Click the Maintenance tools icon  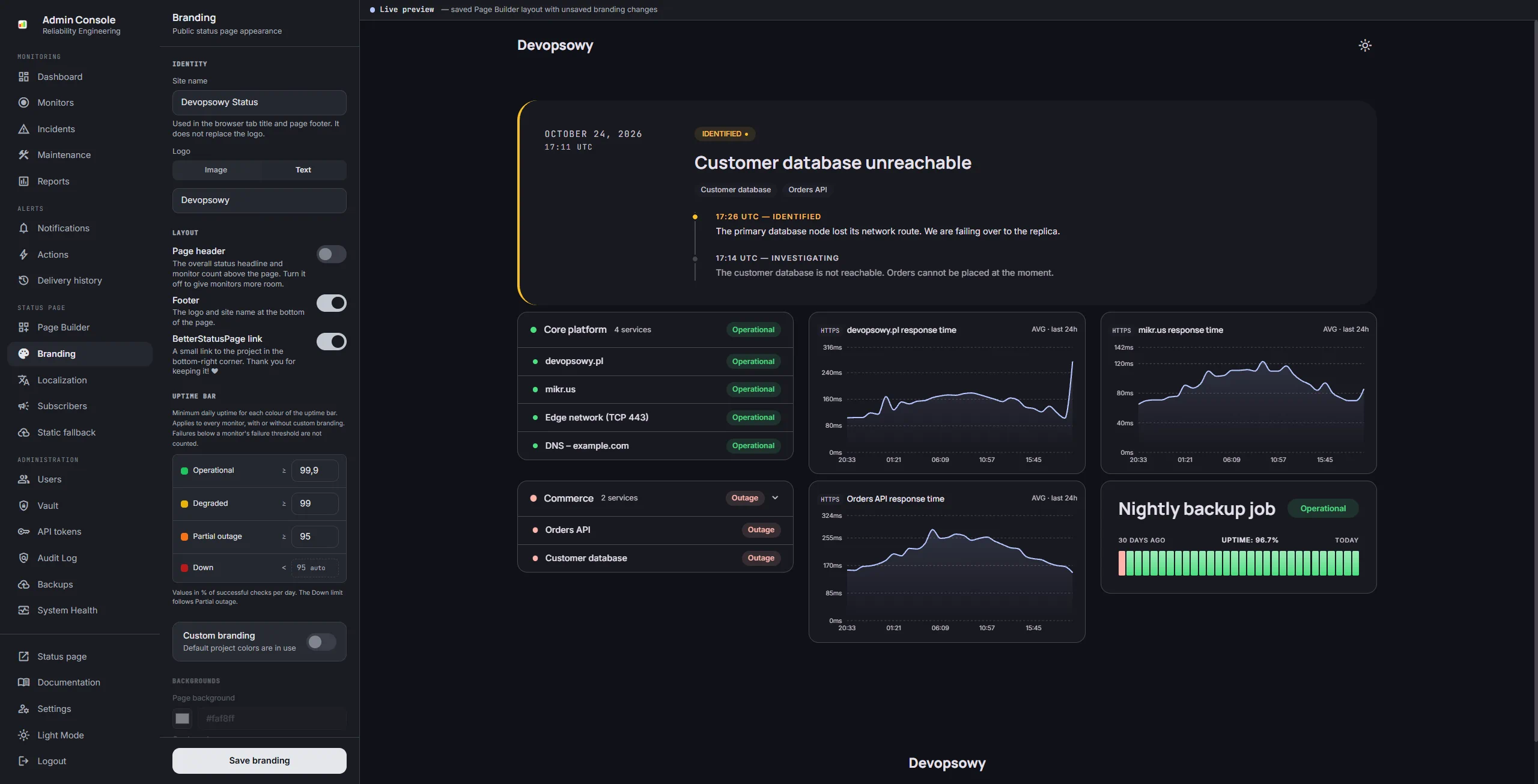[23, 155]
